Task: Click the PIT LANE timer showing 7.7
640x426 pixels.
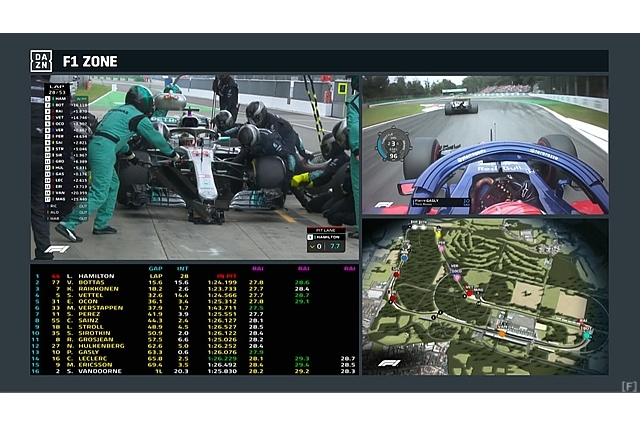Action: [326, 240]
